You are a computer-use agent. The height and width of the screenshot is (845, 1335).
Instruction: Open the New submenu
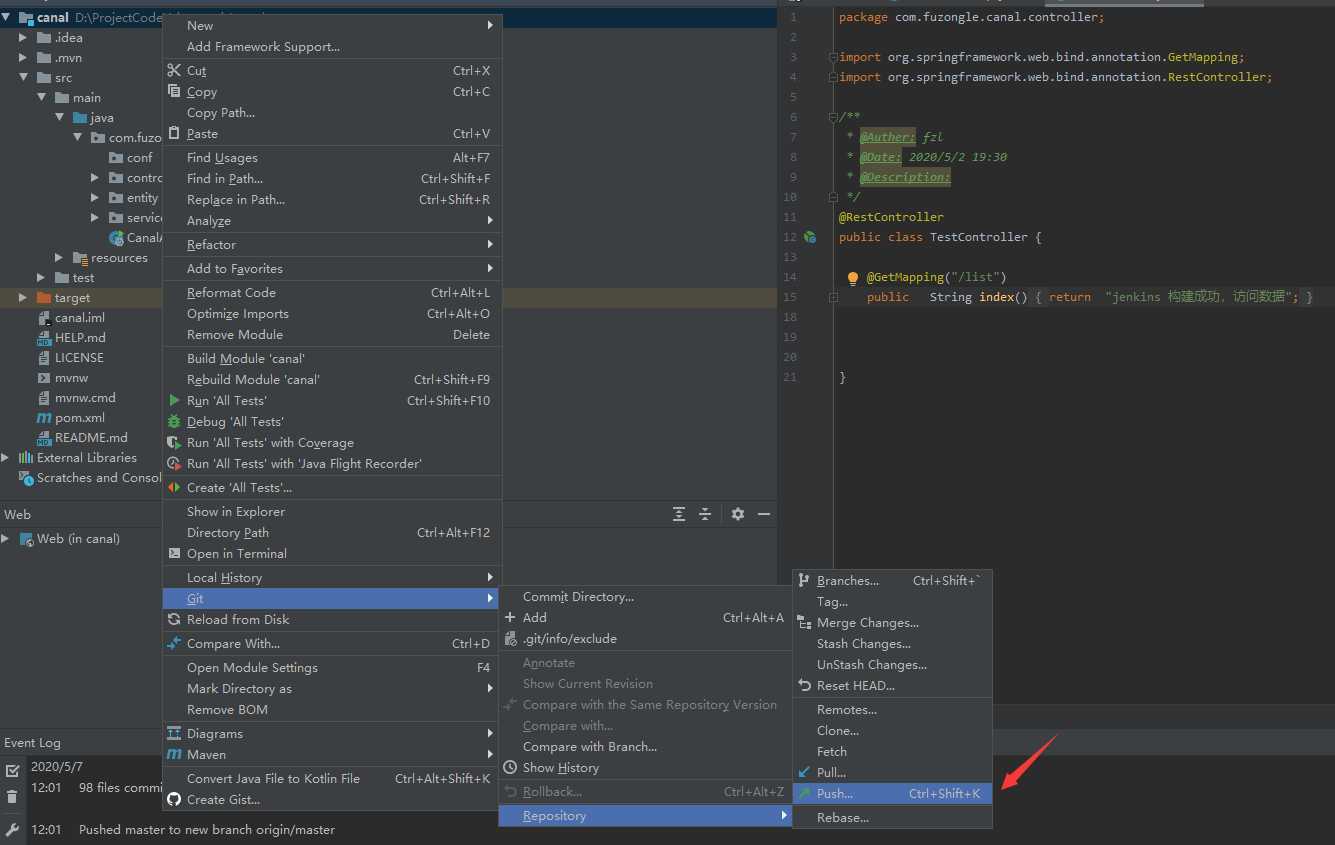(x=332, y=25)
